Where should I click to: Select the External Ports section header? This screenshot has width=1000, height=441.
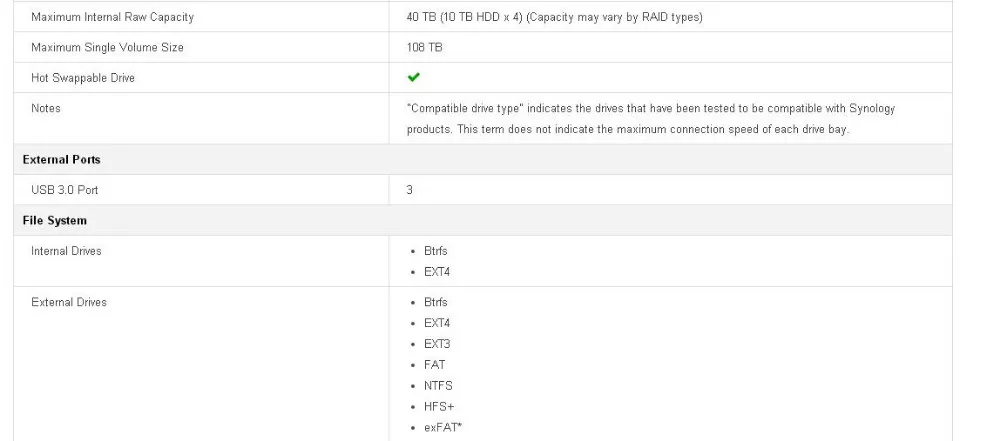61,160
